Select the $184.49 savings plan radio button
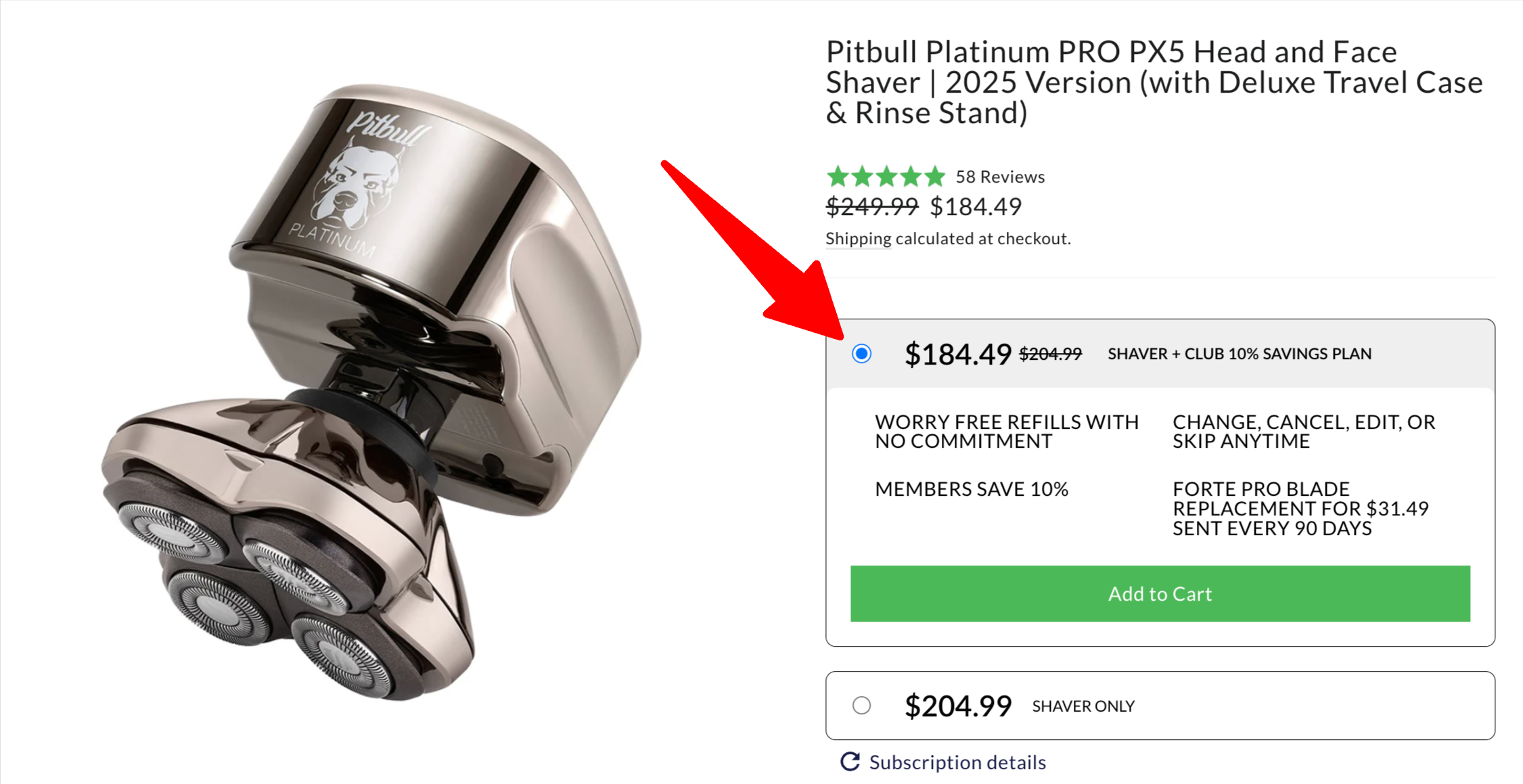This screenshot has height=784, width=1523. [861, 354]
